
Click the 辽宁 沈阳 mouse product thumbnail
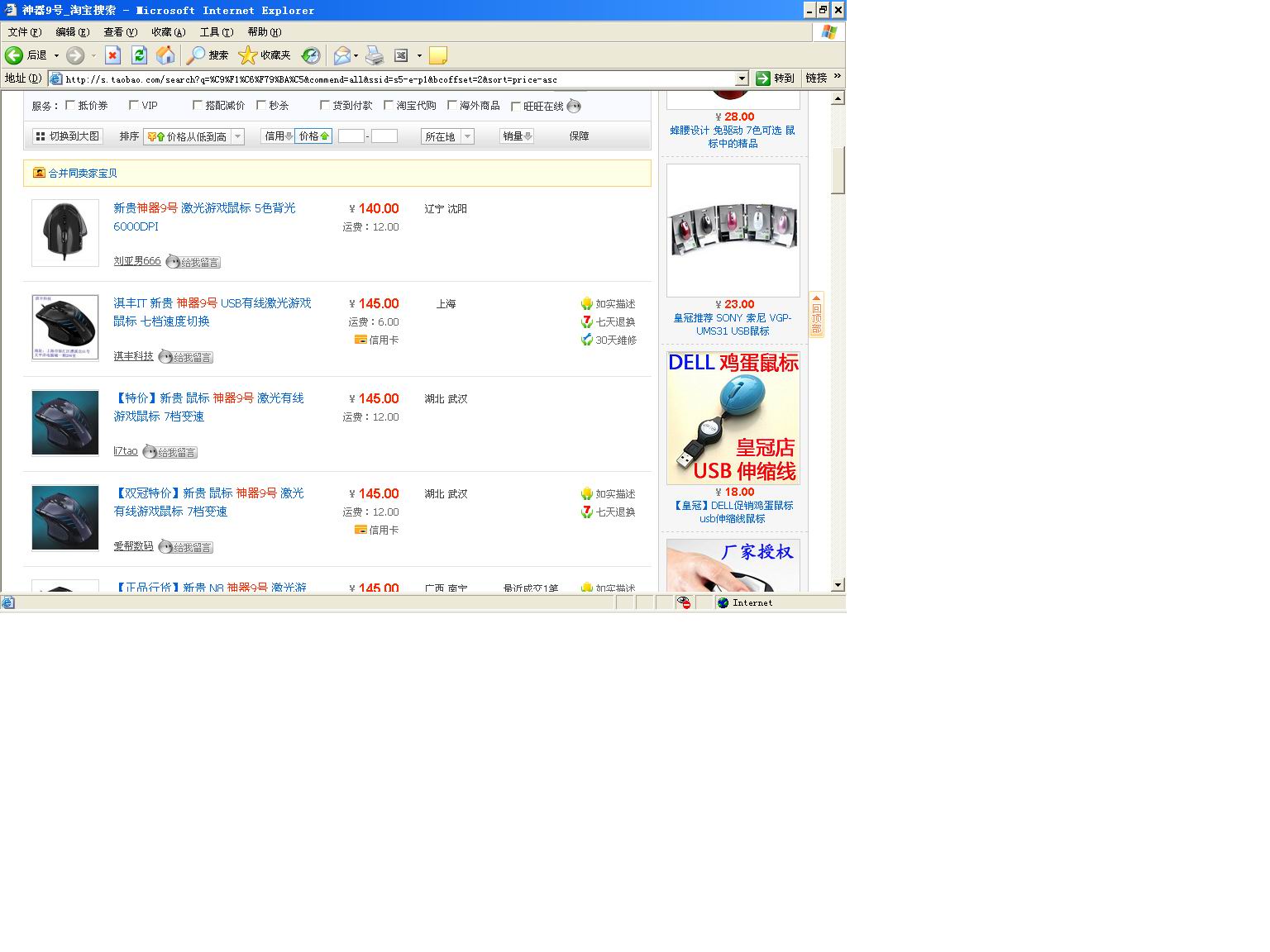pos(65,233)
